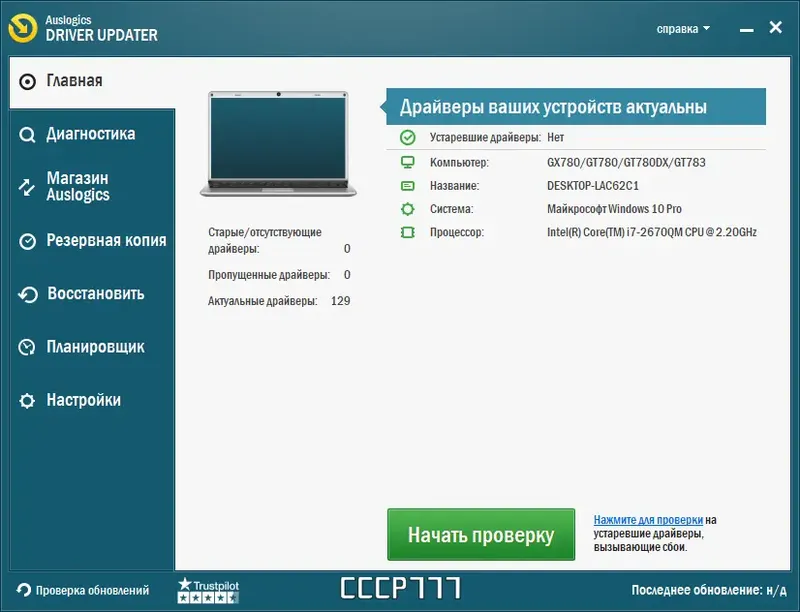Open Настройки via the gear icon
This screenshot has width=800, height=612.
(25, 399)
